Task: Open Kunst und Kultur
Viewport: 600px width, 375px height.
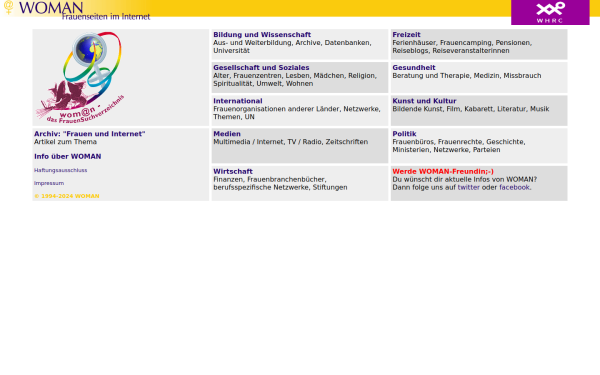Action: pyautogui.click(x=424, y=101)
